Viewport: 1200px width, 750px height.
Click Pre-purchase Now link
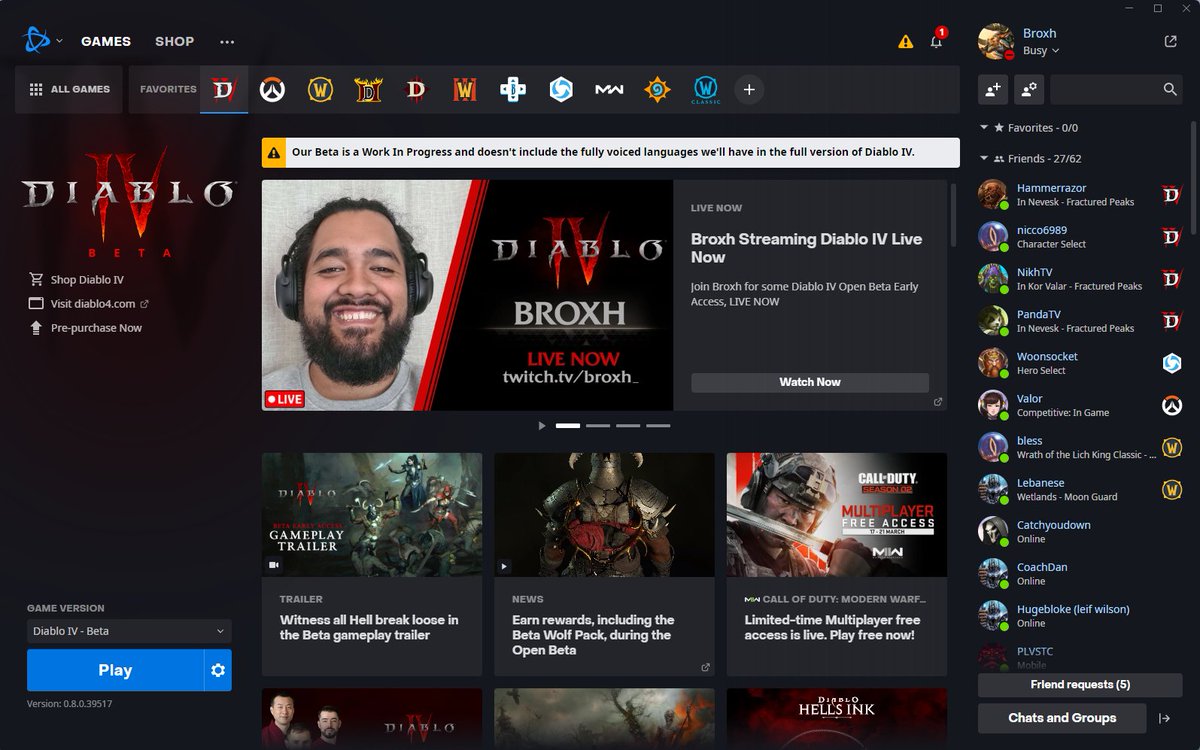tap(87, 328)
